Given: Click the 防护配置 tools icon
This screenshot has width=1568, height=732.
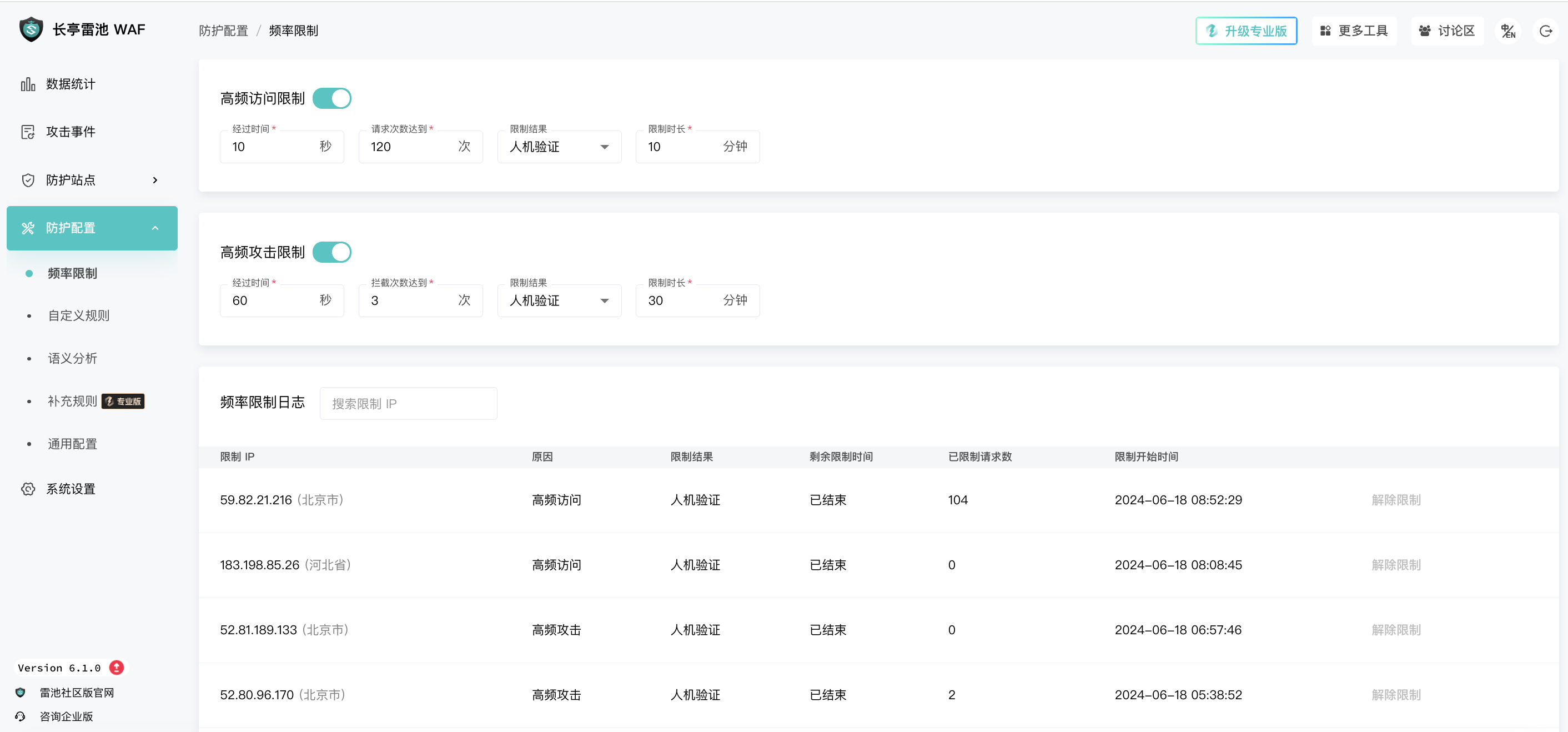Looking at the screenshot, I should pyautogui.click(x=28, y=228).
